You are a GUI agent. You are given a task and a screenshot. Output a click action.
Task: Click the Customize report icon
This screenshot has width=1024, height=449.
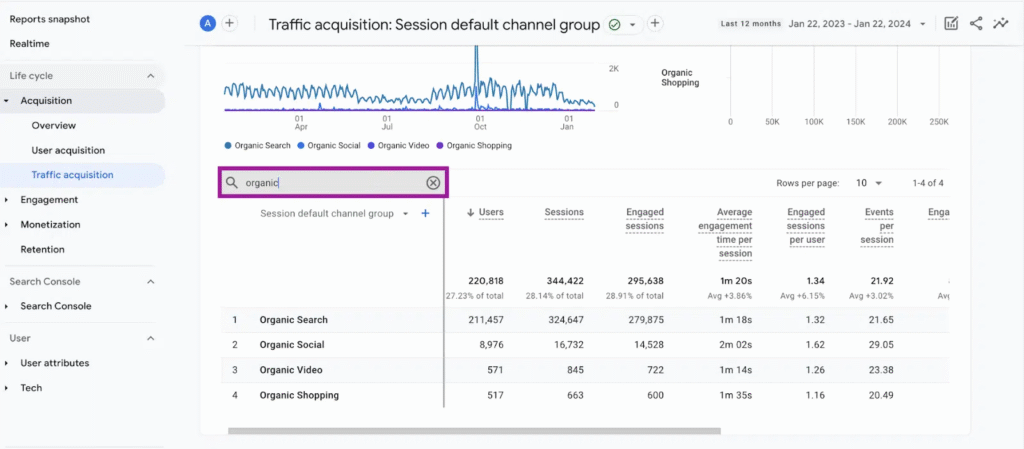(x=951, y=23)
